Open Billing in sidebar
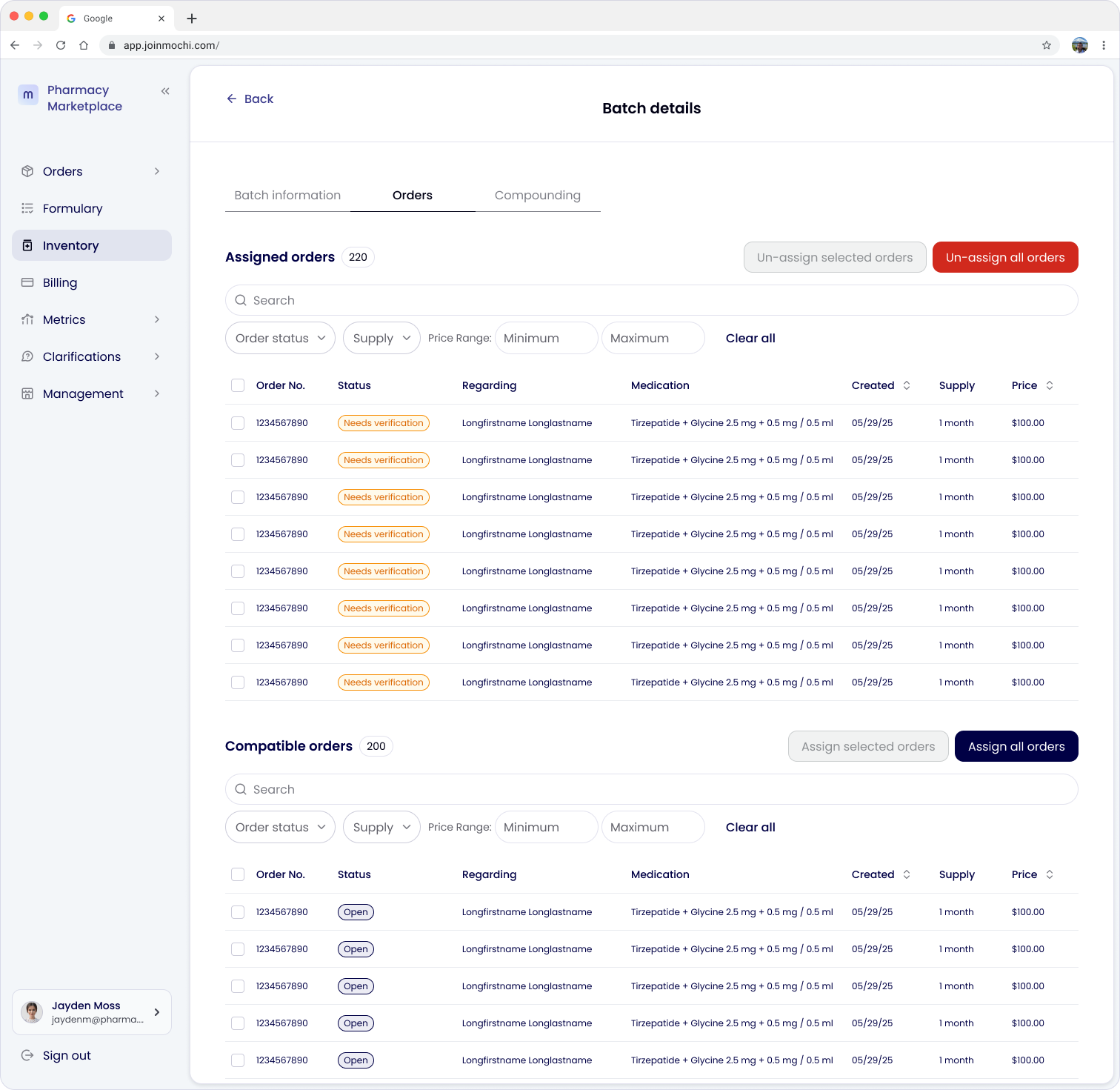1120x1090 pixels. (x=92, y=282)
